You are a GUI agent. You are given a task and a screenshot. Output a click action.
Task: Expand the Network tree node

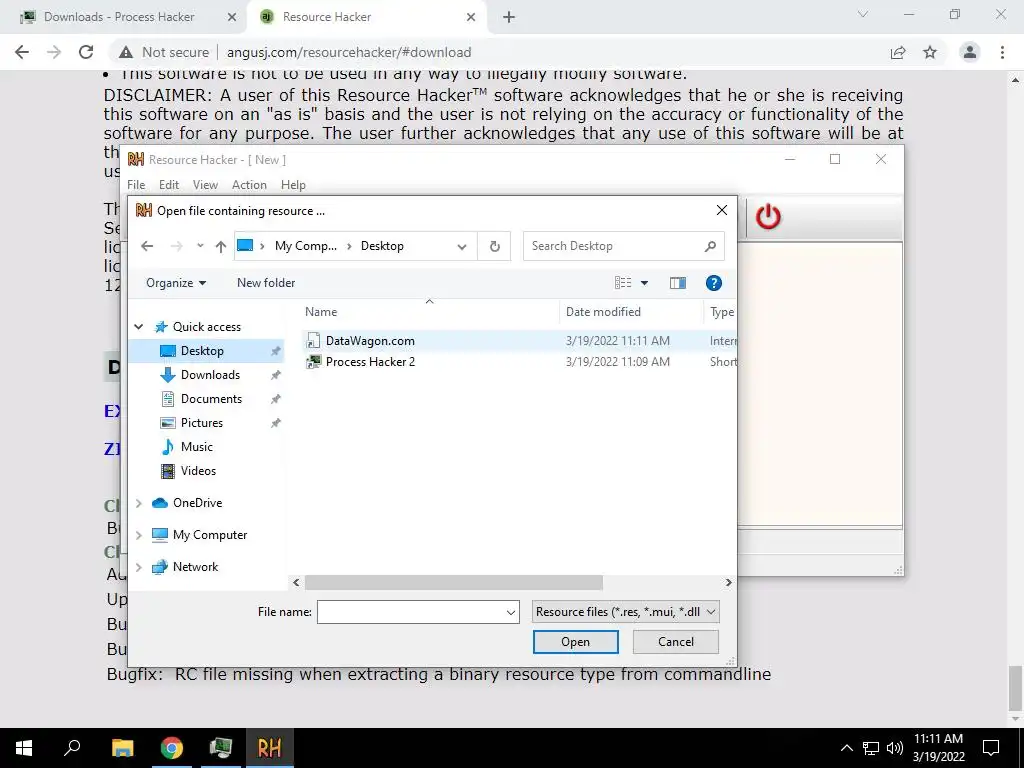click(x=138, y=568)
